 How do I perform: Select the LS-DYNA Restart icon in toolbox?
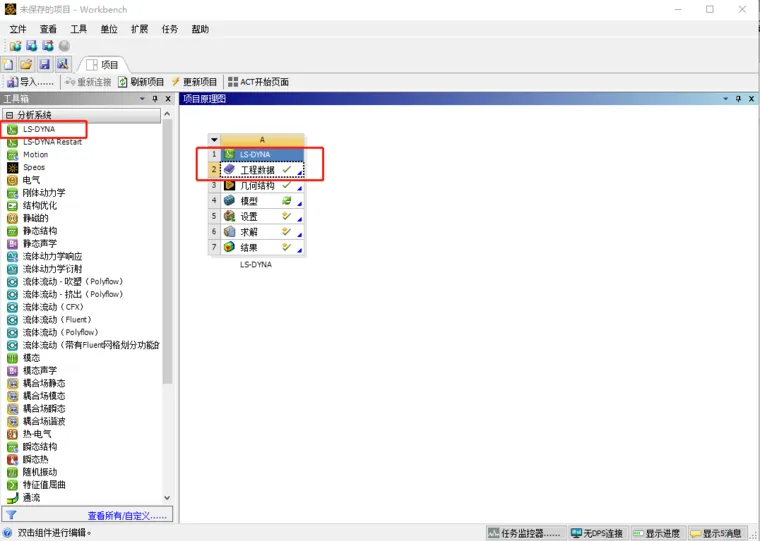(13, 142)
